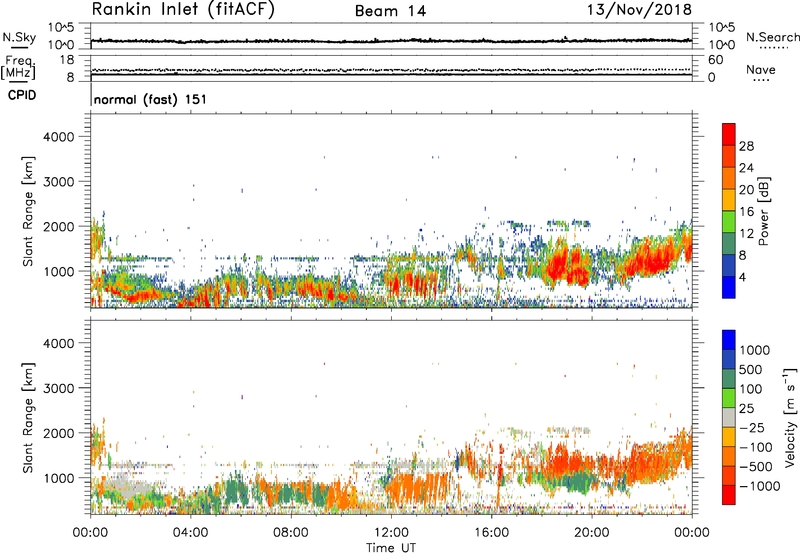Click the velocity color bar grey segment

click(x=729, y=418)
